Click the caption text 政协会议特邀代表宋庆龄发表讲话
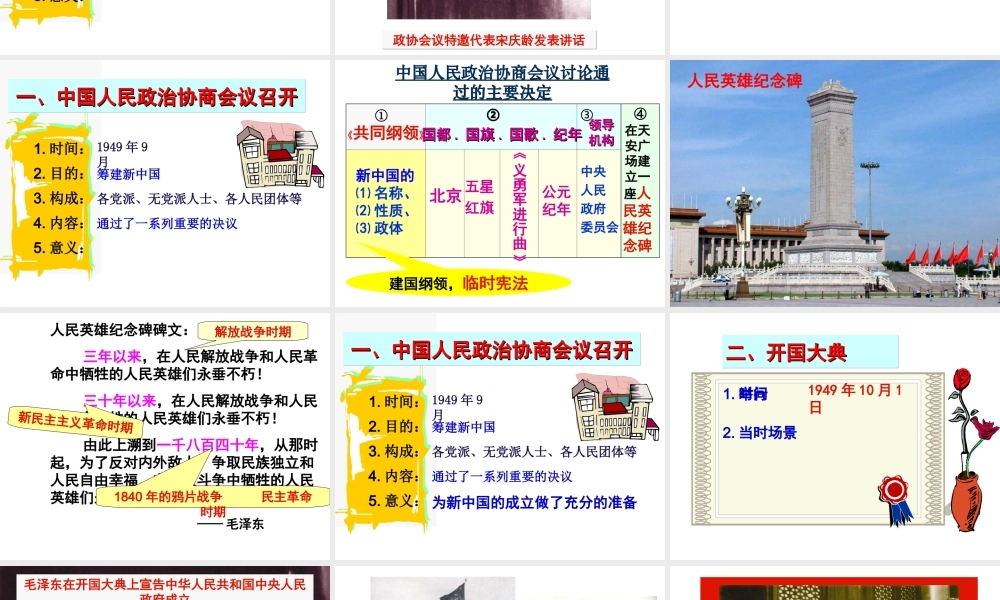This screenshot has height=600, width=1000. (x=489, y=40)
